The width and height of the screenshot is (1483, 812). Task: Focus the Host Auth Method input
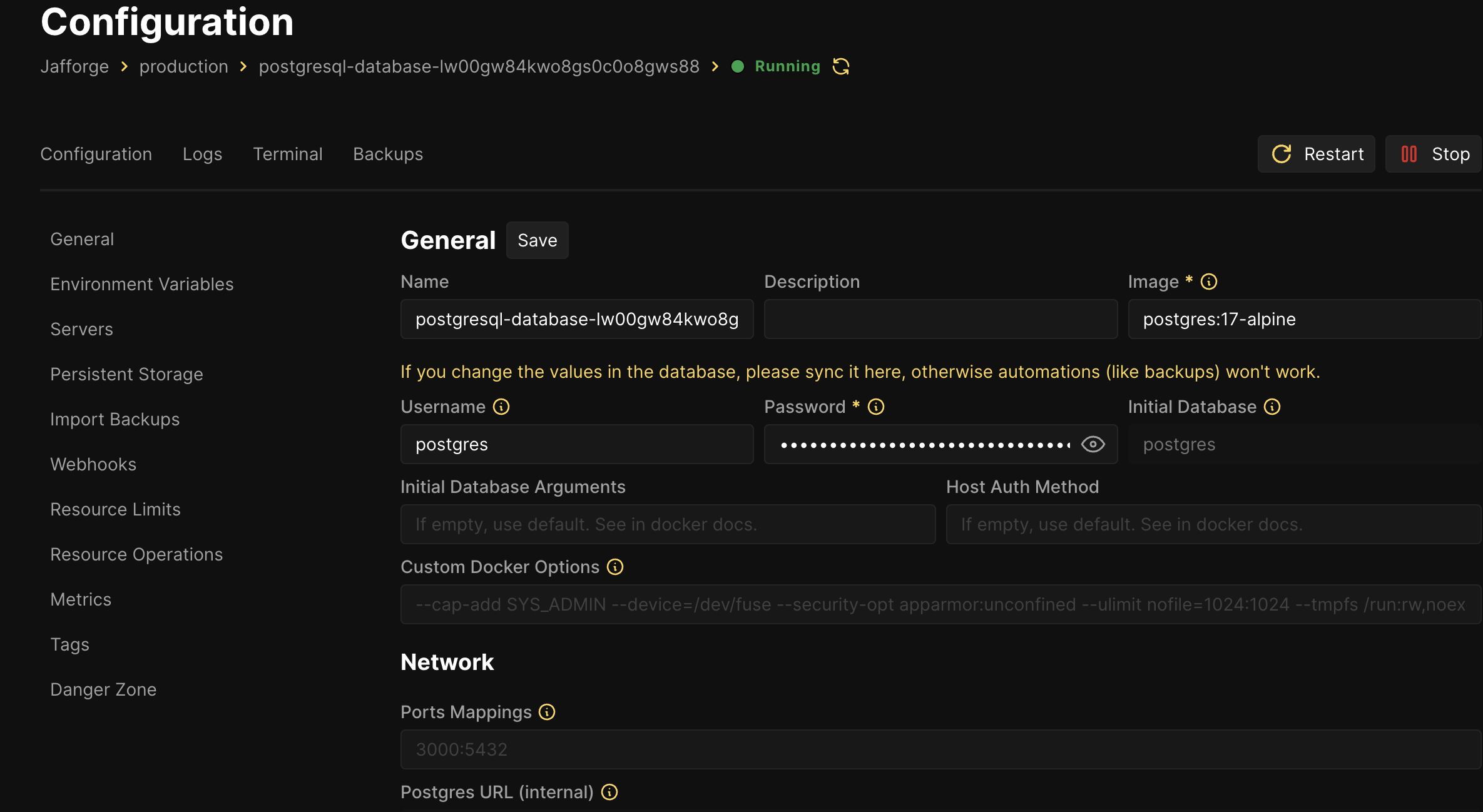click(x=1214, y=524)
